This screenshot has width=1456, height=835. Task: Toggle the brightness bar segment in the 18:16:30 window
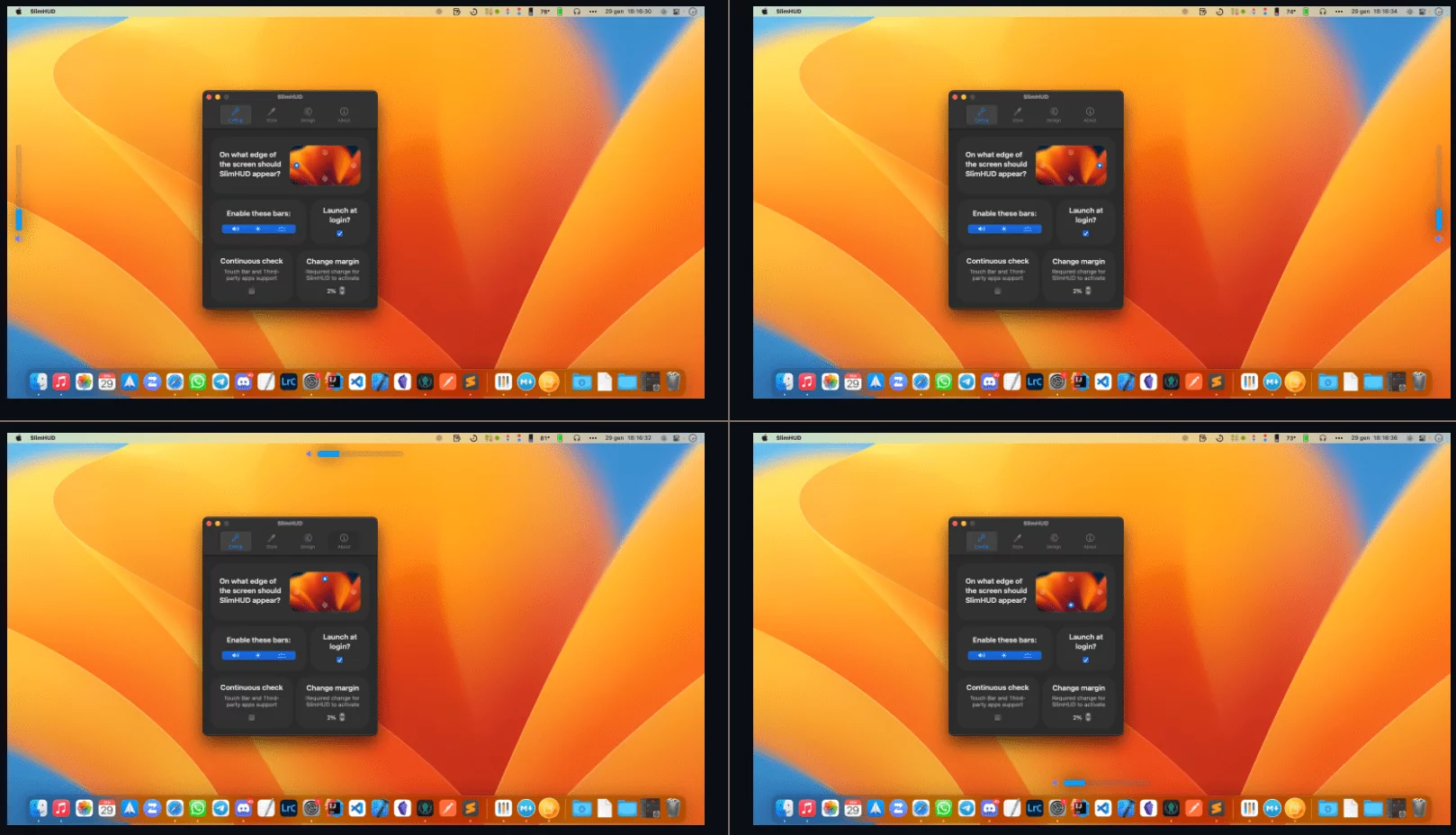(258, 229)
